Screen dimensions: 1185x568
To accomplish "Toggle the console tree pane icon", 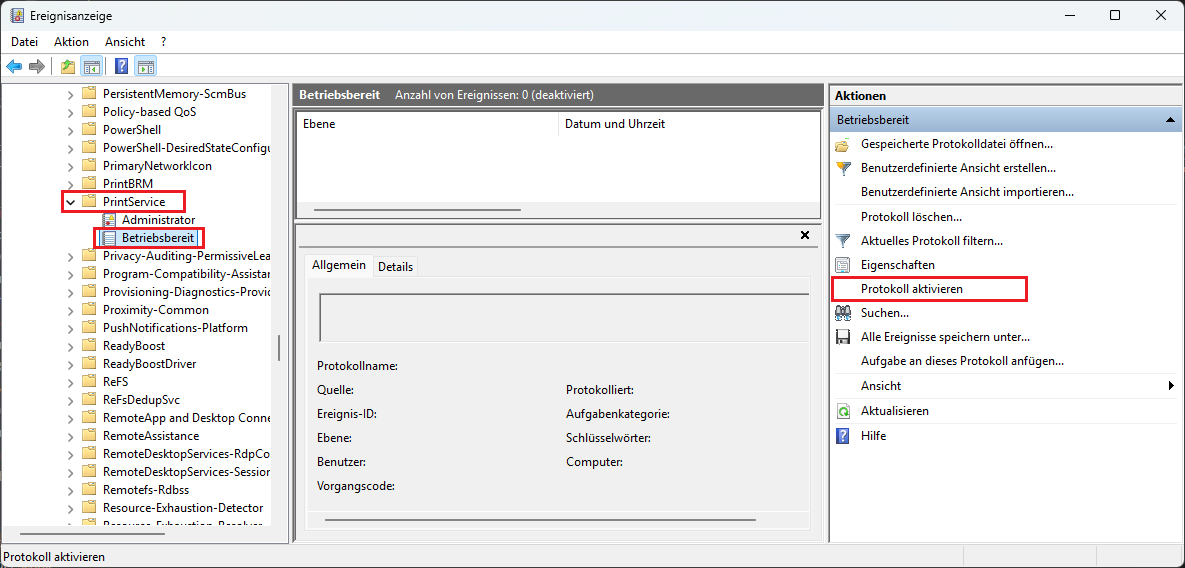I will coord(91,66).
